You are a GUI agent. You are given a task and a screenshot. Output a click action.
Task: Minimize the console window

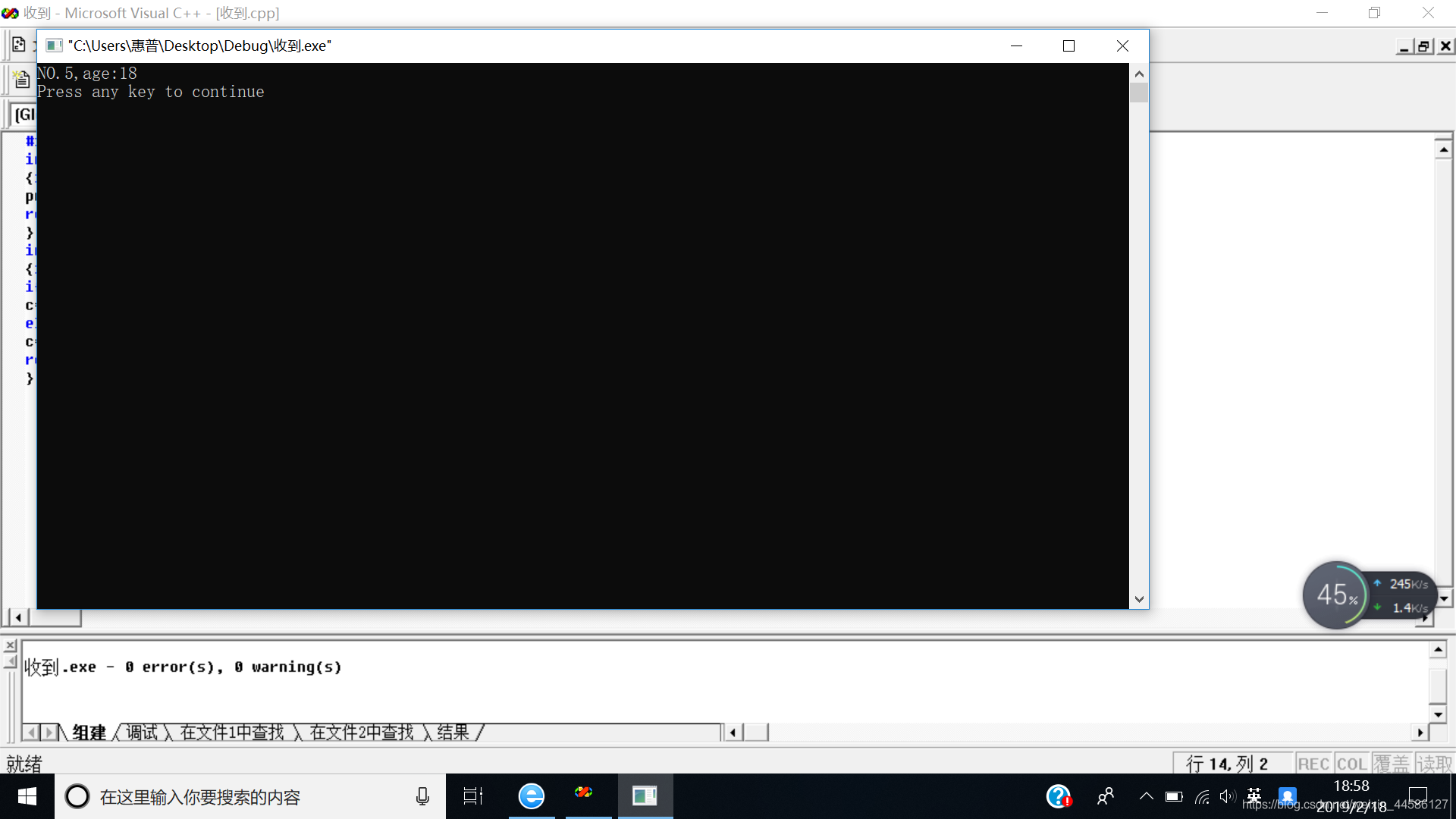1016,46
